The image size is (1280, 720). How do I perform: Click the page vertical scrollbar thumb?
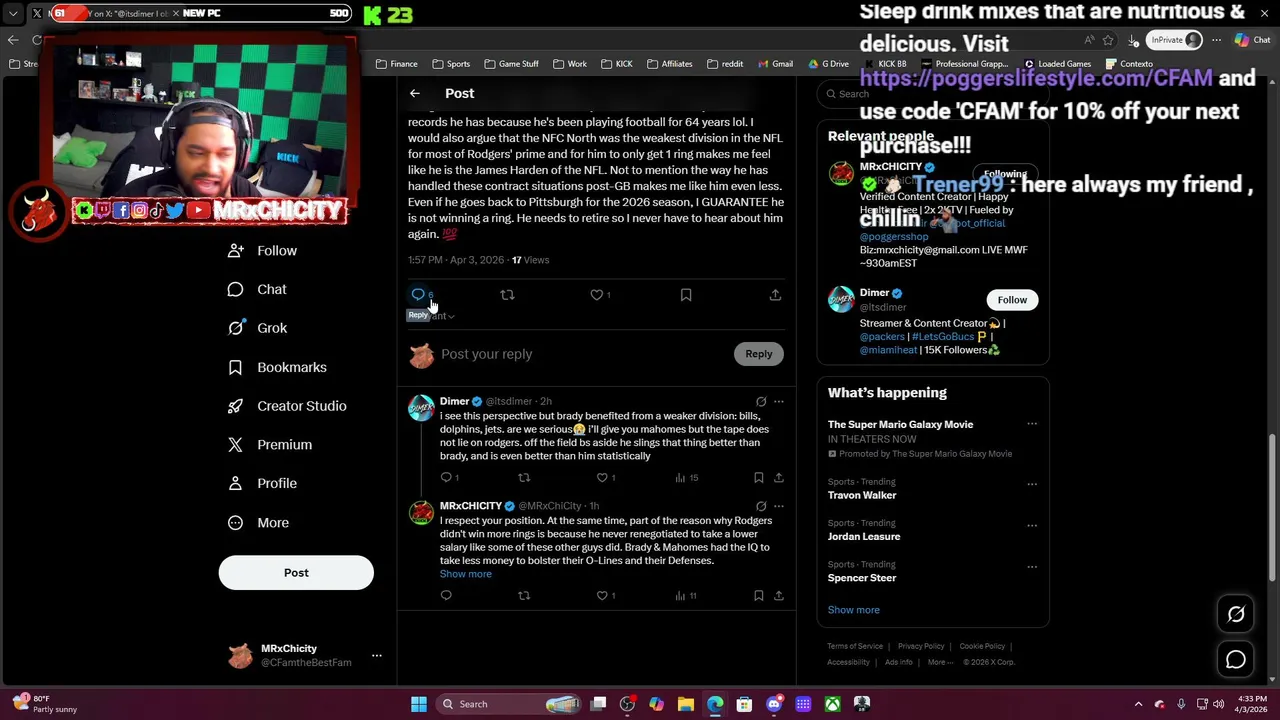(1272, 508)
